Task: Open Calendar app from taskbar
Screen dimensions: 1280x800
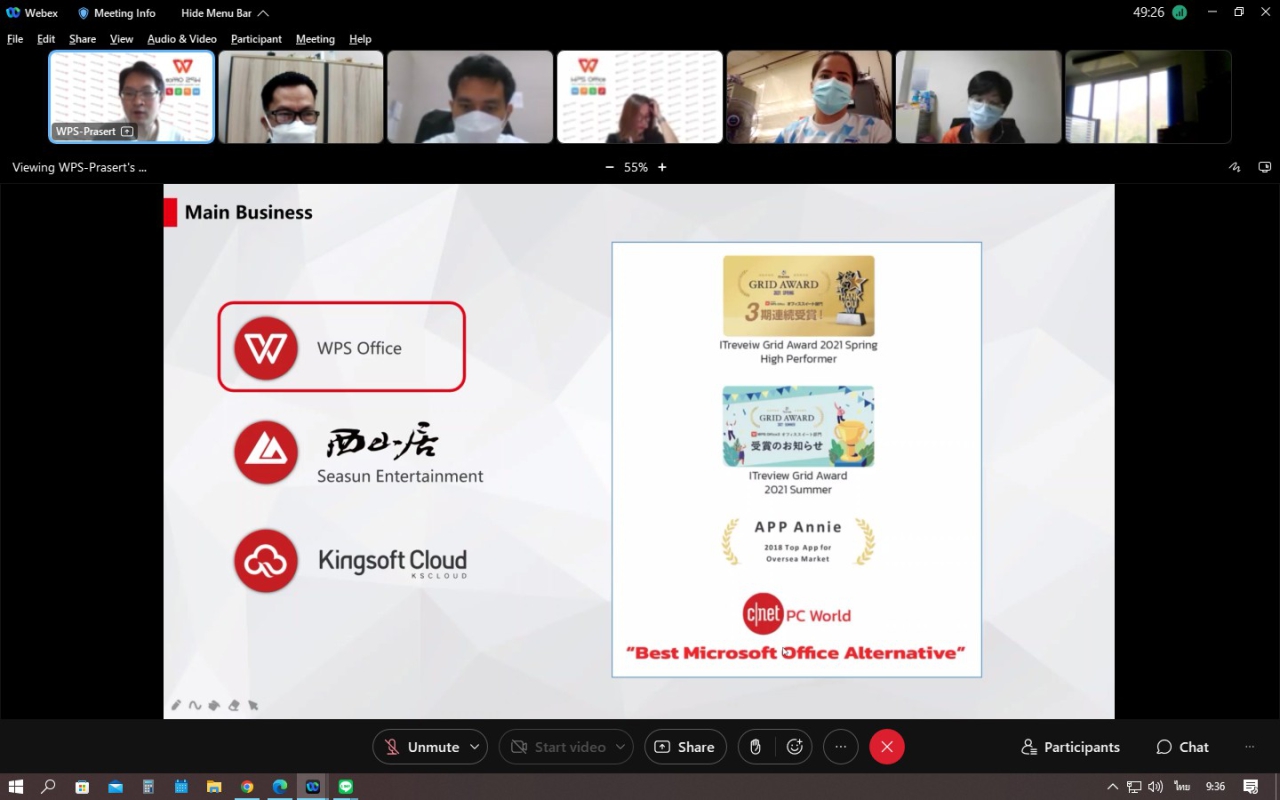Action: point(181,787)
